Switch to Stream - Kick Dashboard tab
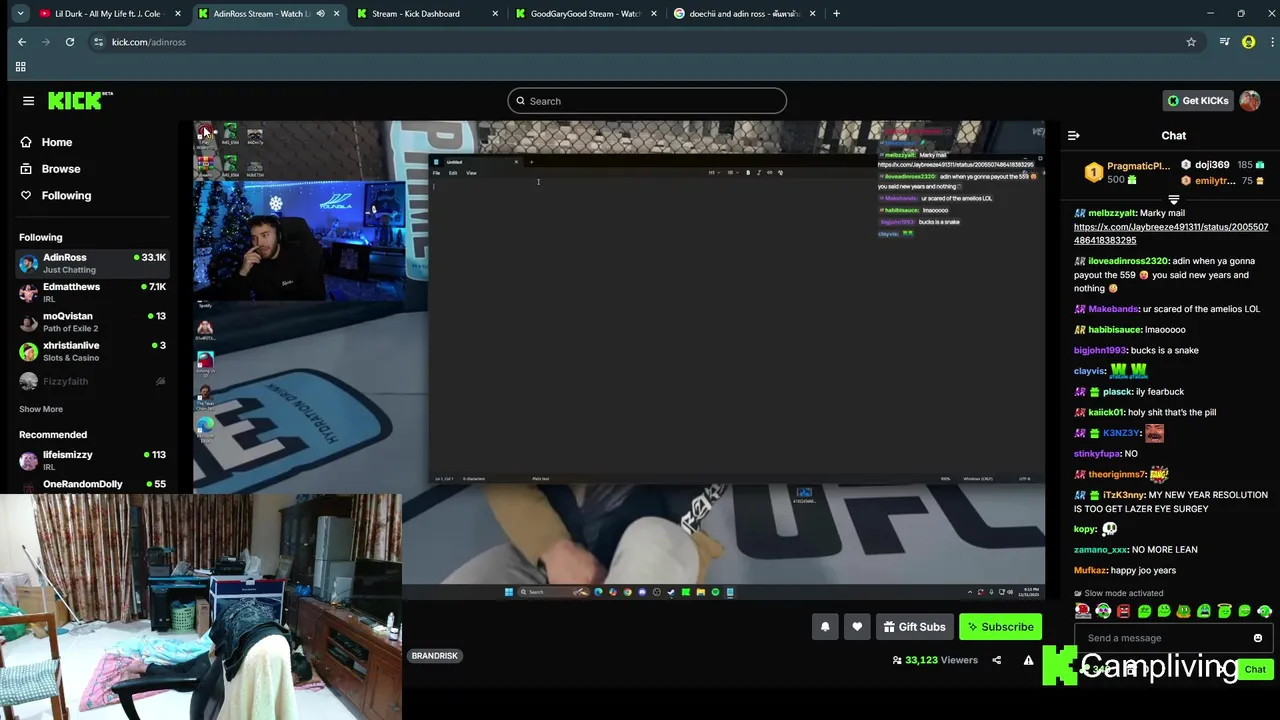This screenshot has height=720, width=1280. 428,14
